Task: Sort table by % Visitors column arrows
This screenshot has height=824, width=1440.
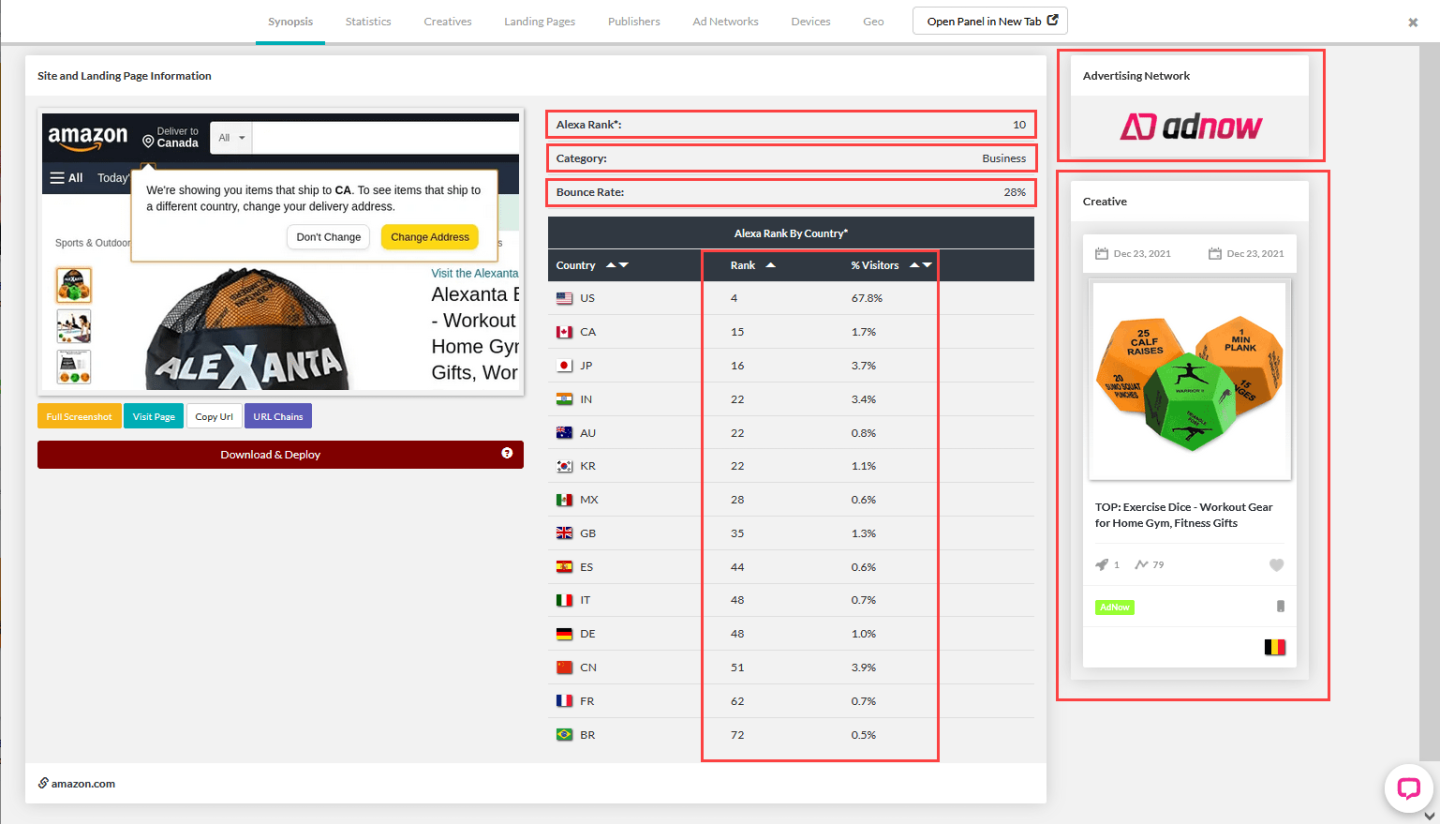Action: [x=921, y=265]
